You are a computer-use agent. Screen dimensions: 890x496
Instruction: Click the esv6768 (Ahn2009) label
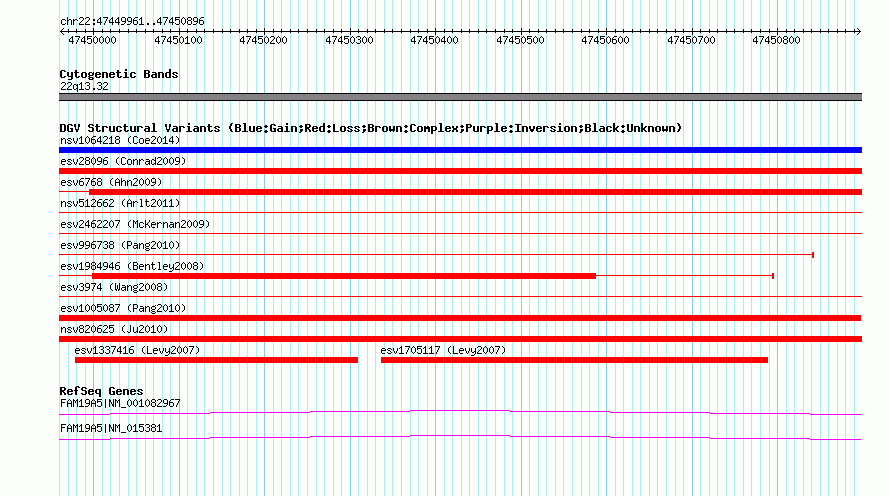tap(111, 182)
